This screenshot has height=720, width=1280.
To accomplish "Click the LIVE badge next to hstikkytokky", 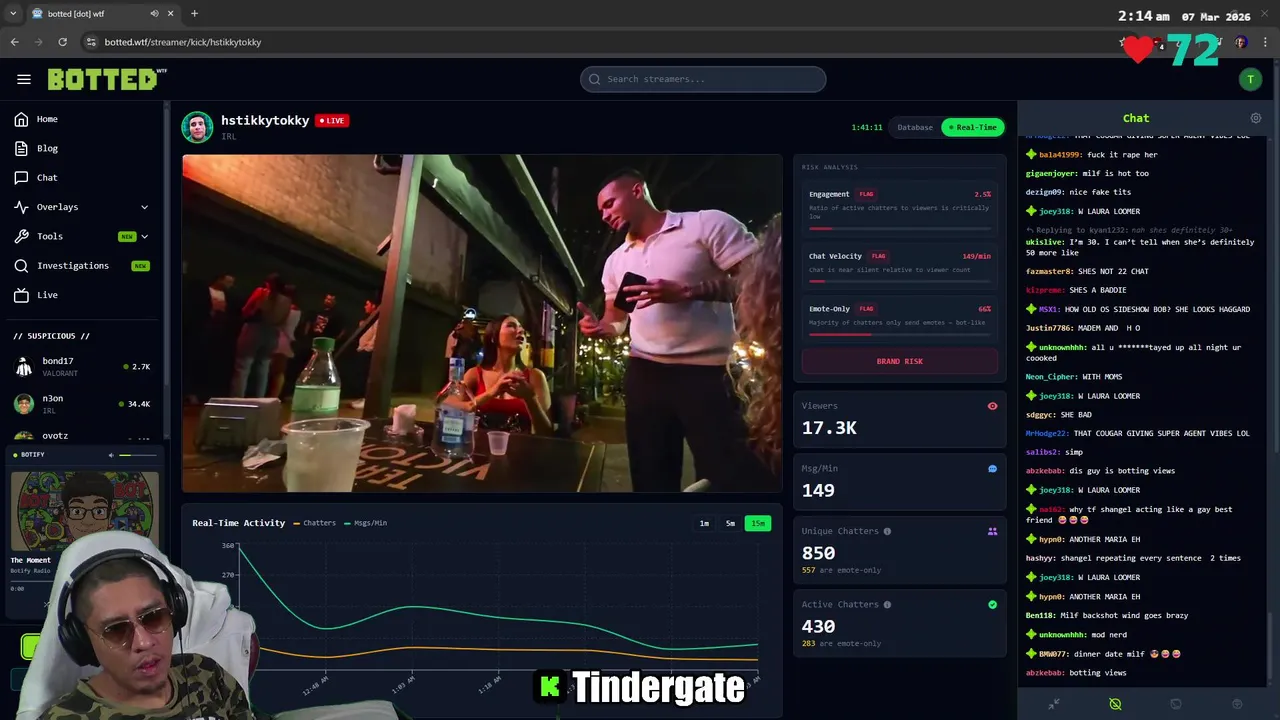I will [x=332, y=120].
